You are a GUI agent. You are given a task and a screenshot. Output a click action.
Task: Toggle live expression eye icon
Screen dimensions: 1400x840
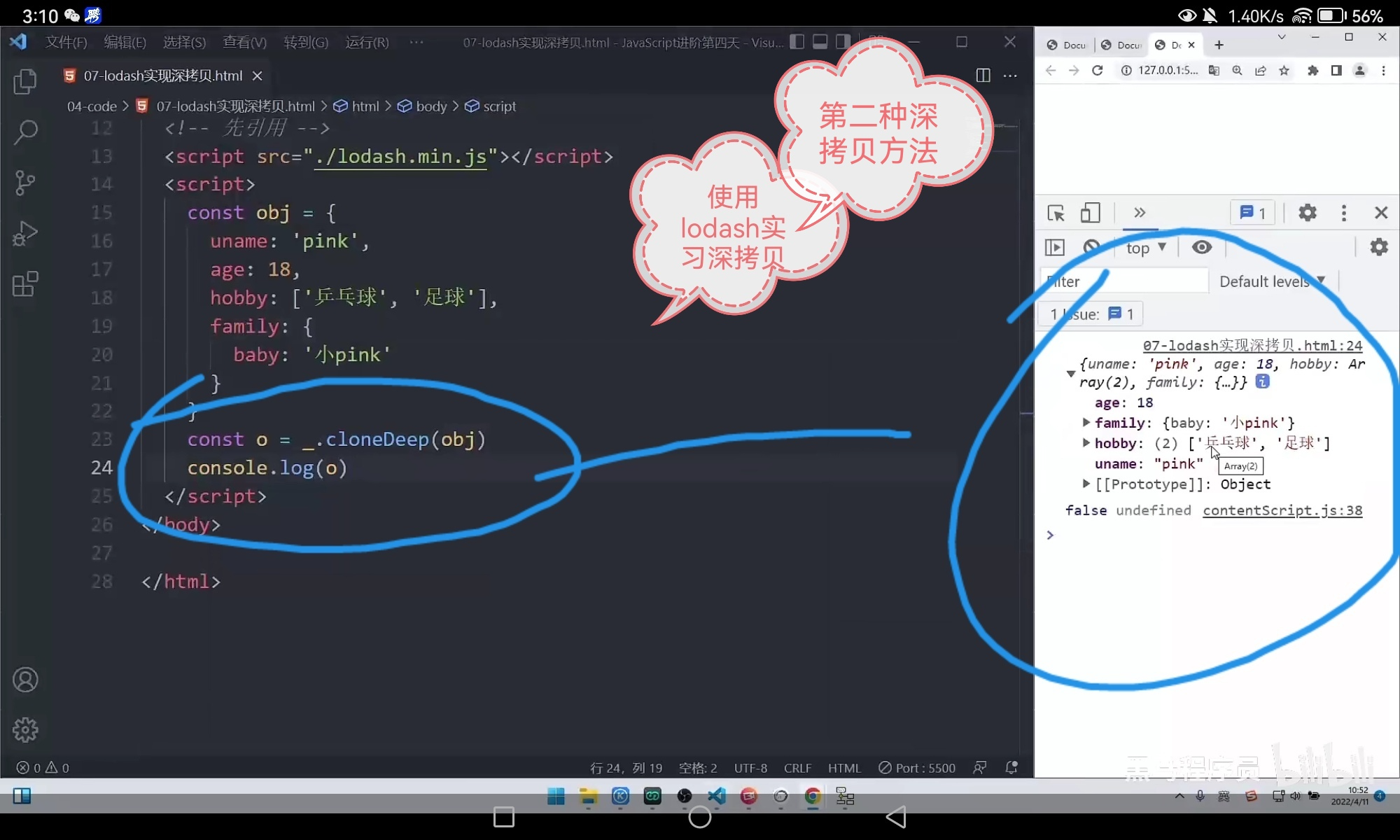pyautogui.click(x=1202, y=247)
